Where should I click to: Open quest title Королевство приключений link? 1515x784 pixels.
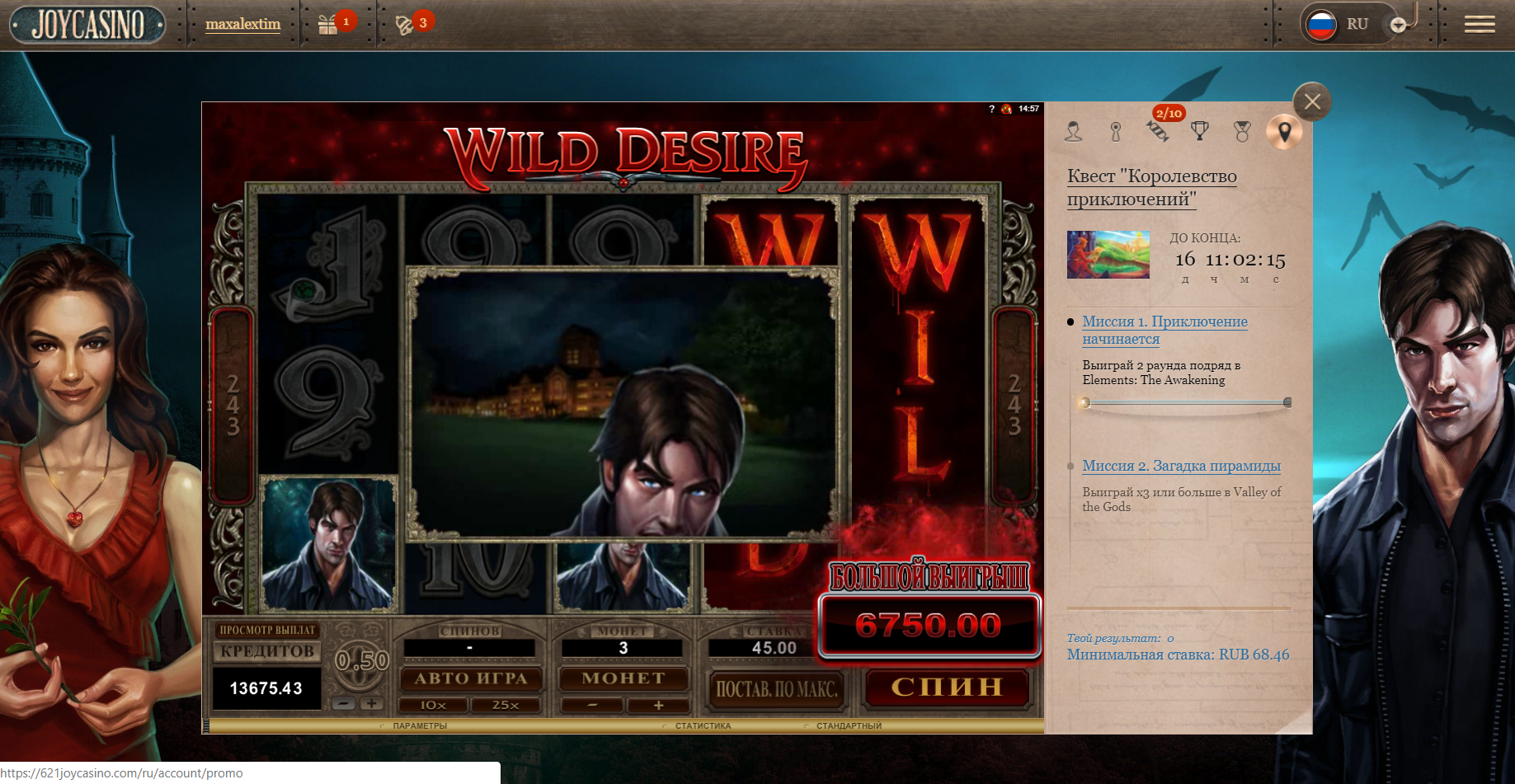(1152, 187)
